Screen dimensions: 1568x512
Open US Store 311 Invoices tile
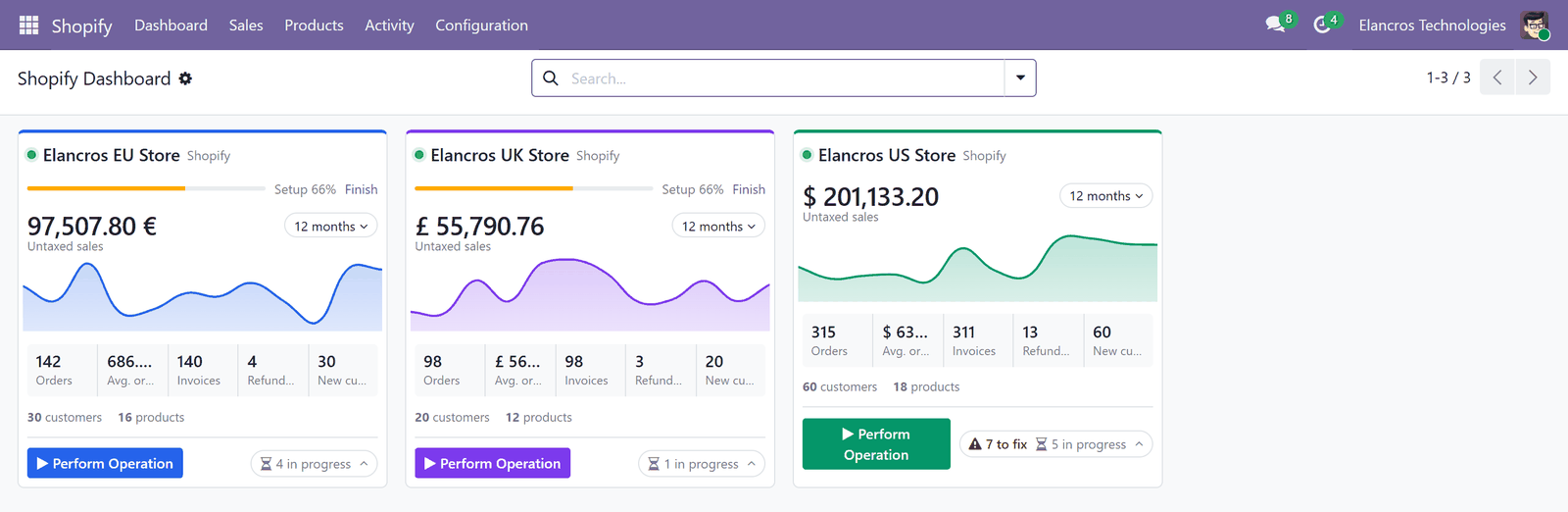coord(978,341)
